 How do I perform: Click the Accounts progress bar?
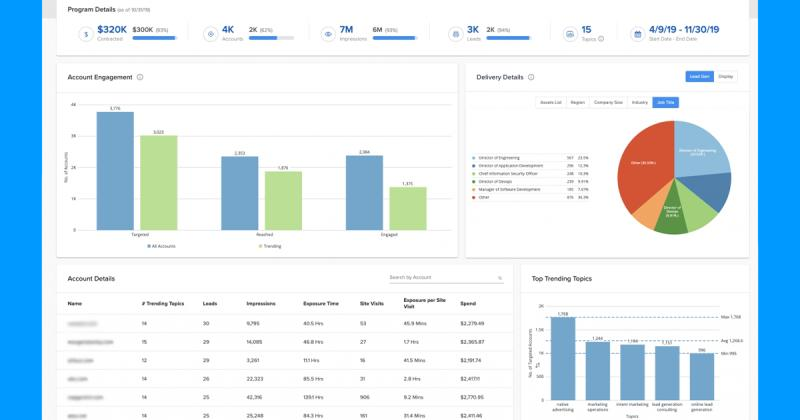[271, 38]
